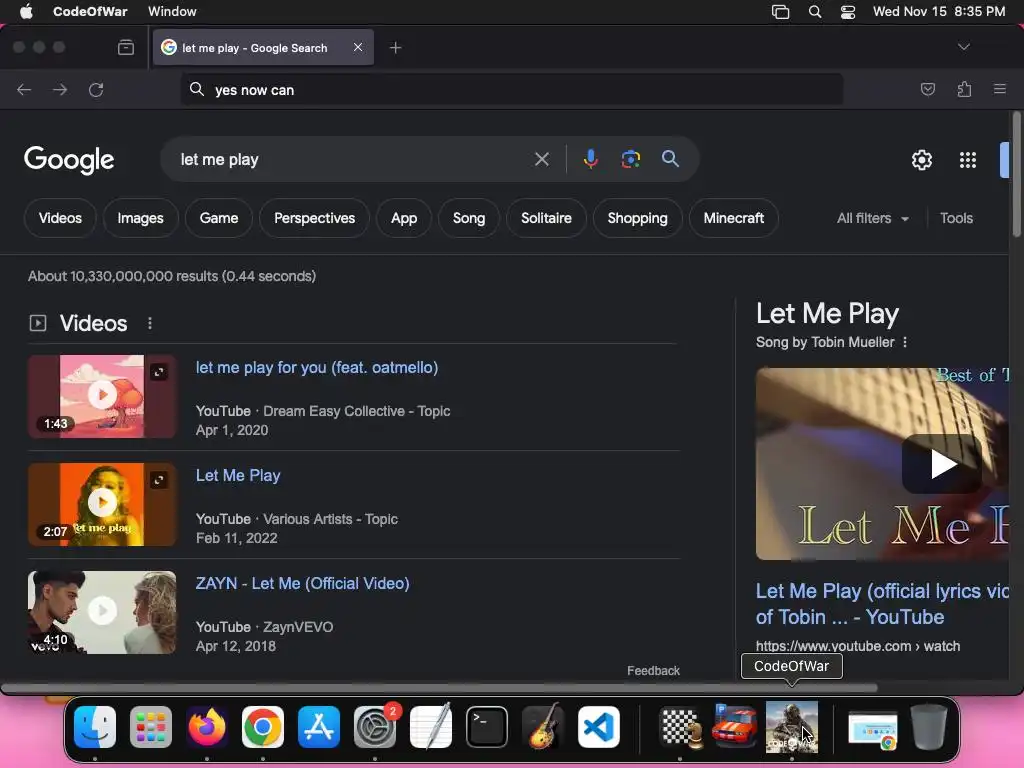This screenshot has width=1024, height=768.
Task: Open Launchpad from the Dock
Action: click(x=151, y=727)
